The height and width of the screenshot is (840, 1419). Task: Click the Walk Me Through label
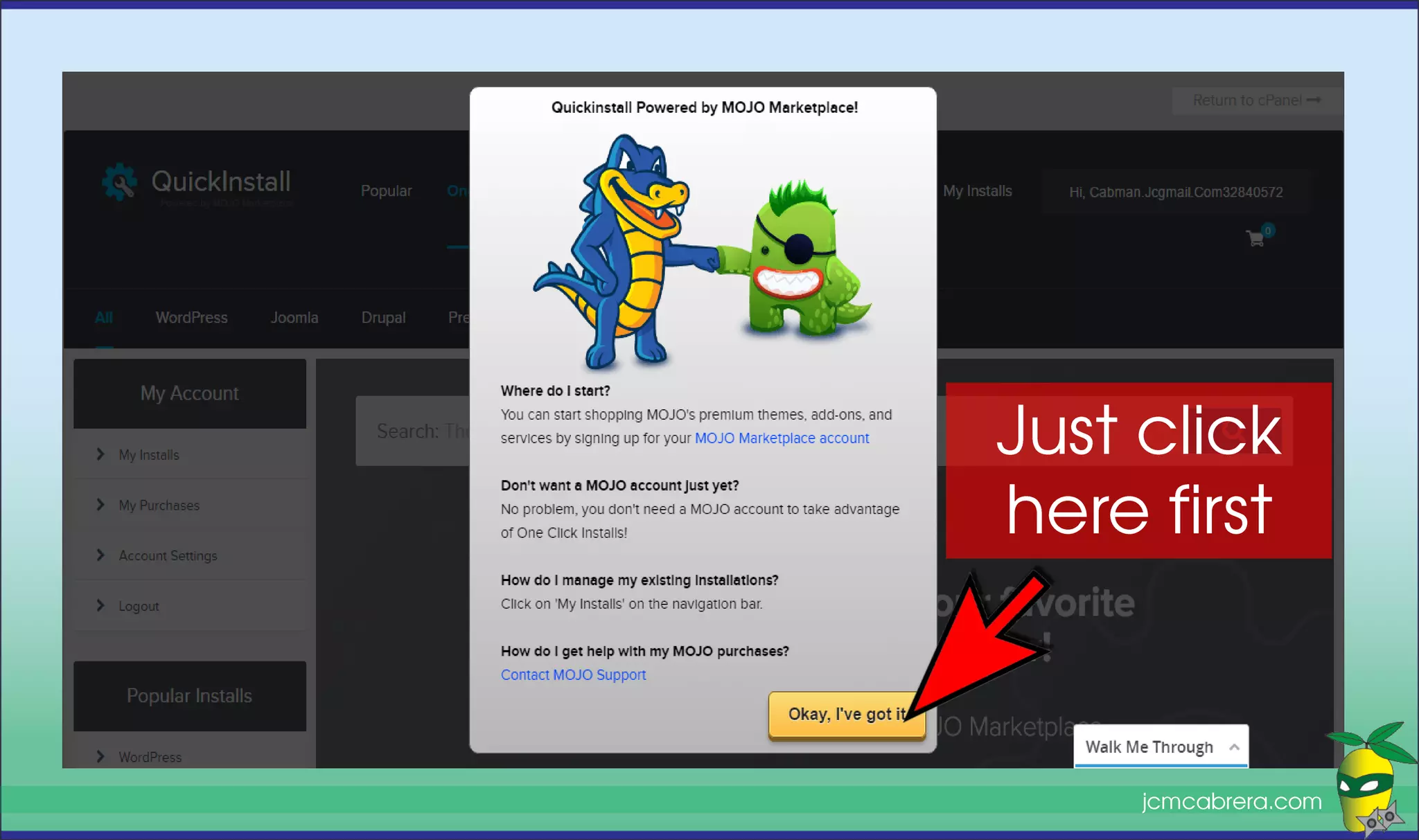[x=1149, y=747]
